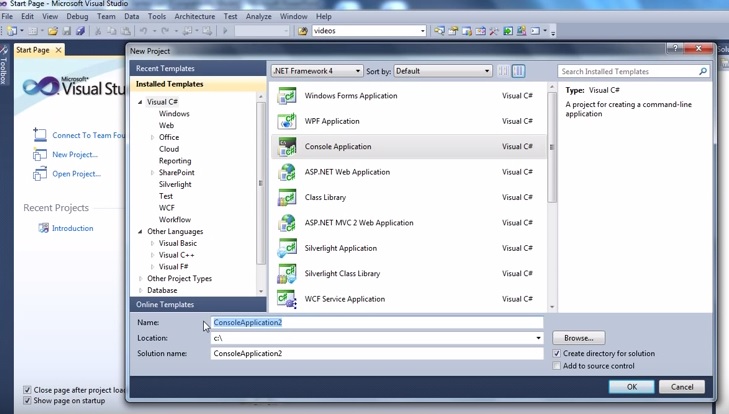Viewport: 729px width, 414px height.
Task: Open the Properties Window toolbar icon
Action: (x=453, y=31)
